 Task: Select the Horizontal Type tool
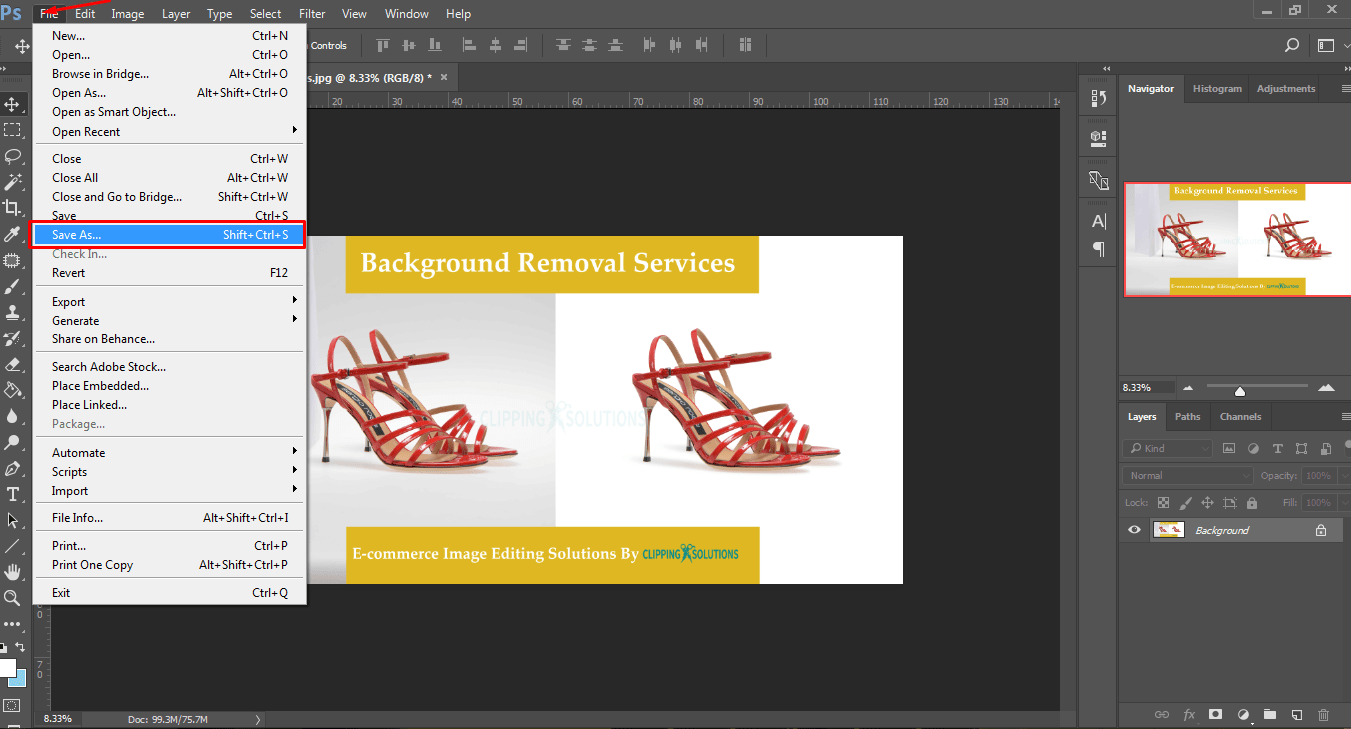(x=15, y=493)
